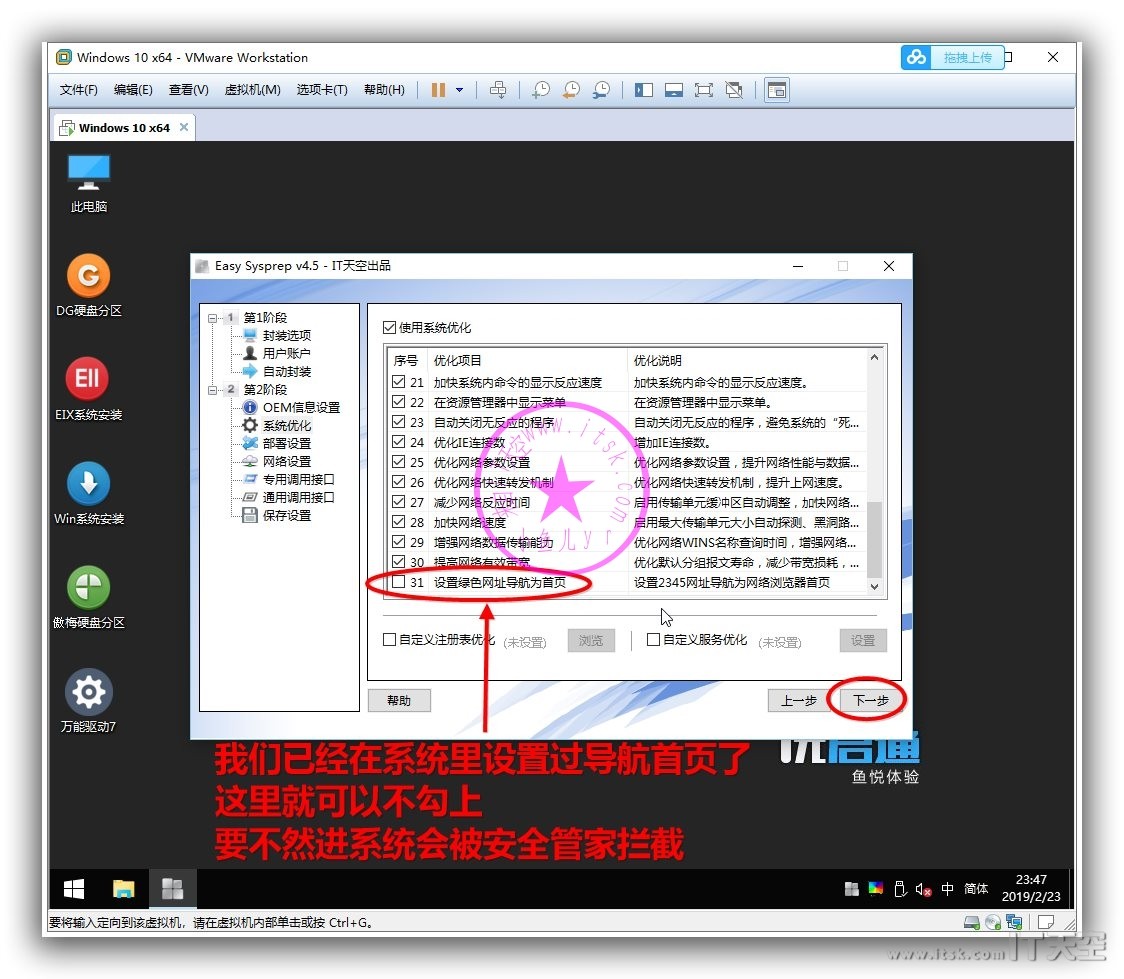Collapse the 第1阶段 tree node
This screenshot has width=1124, height=979.
tap(212, 317)
